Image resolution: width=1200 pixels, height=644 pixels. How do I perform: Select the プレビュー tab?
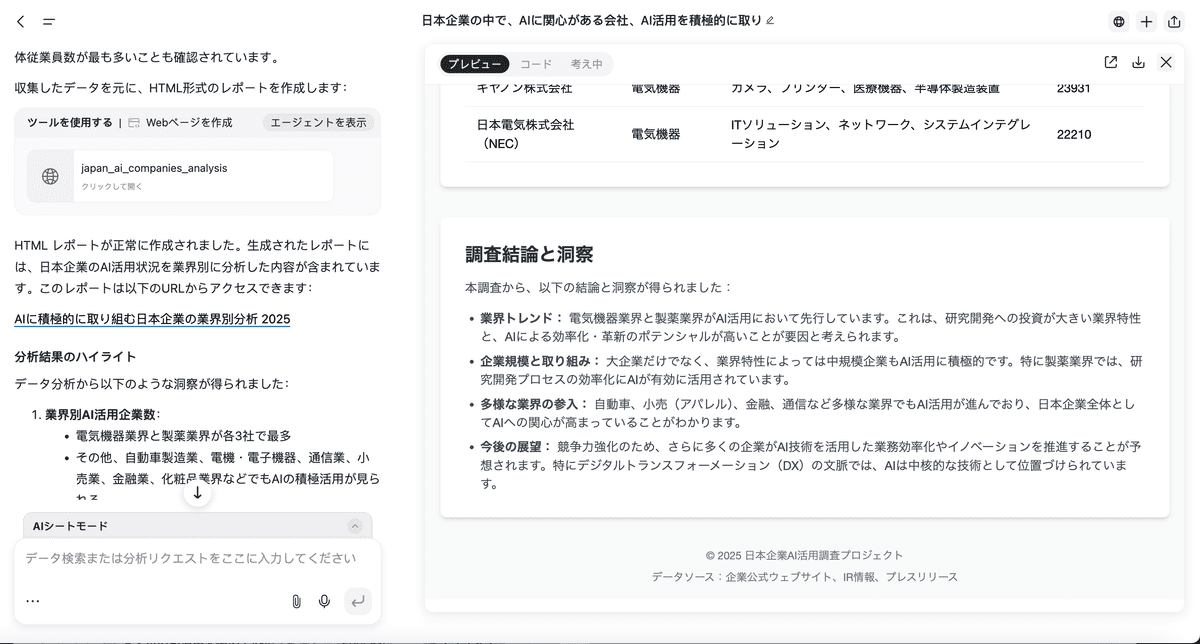point(474,64)
